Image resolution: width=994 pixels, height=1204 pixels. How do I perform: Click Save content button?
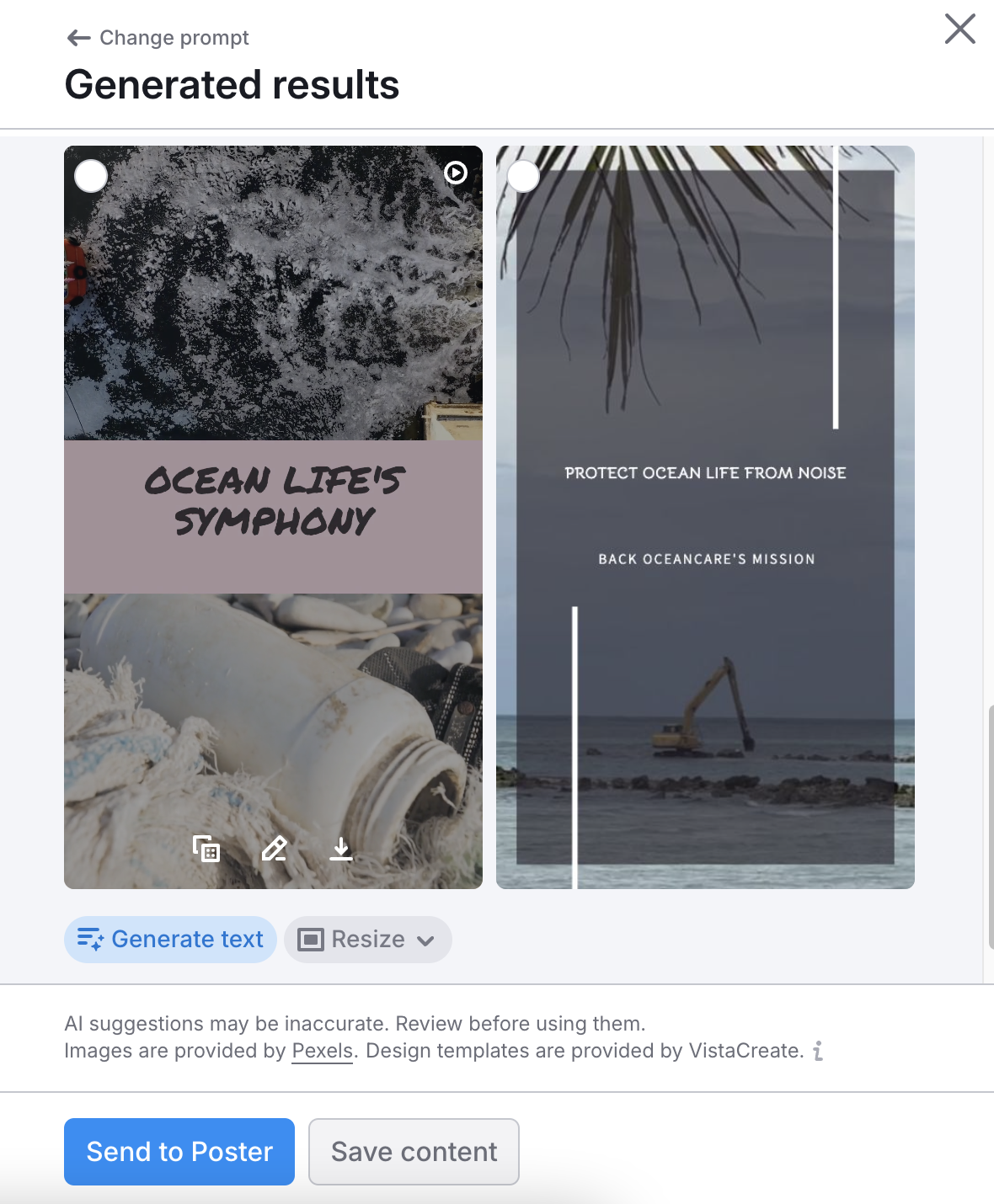[414, 1152]
